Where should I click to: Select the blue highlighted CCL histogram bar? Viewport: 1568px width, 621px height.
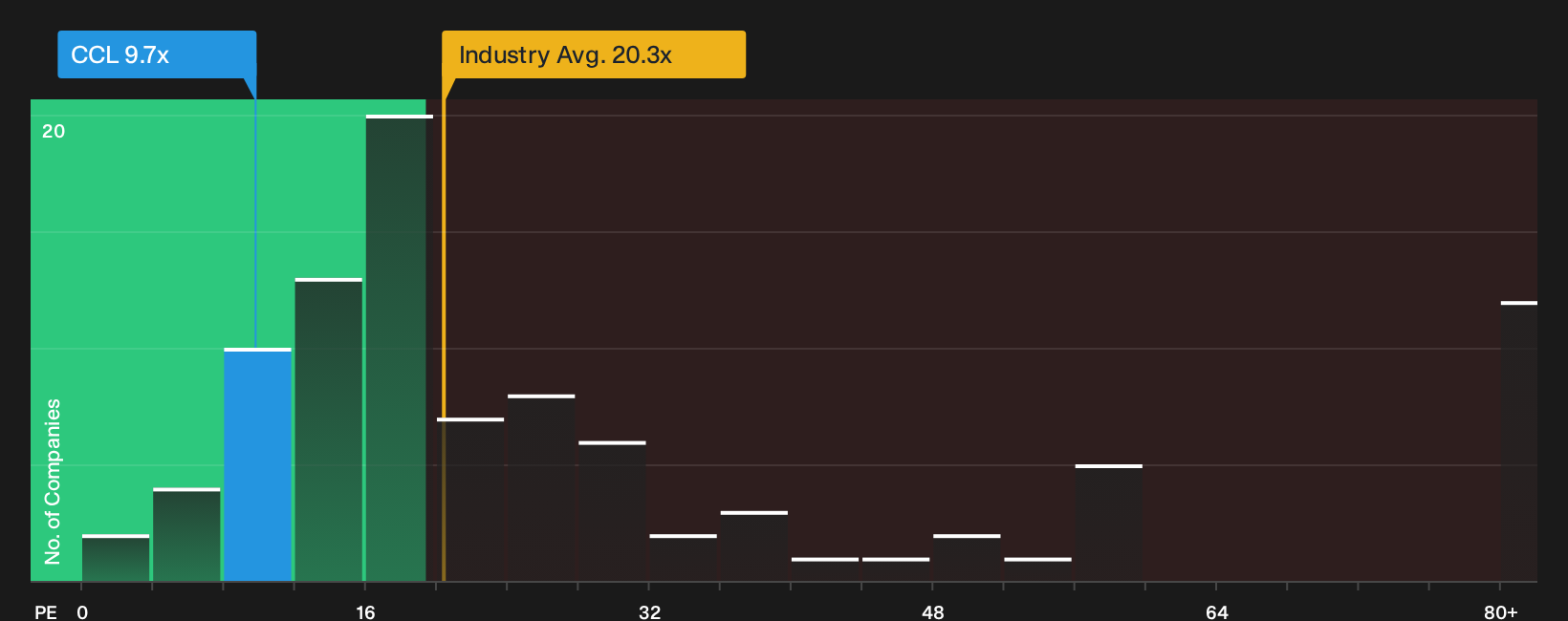(258, 464)
